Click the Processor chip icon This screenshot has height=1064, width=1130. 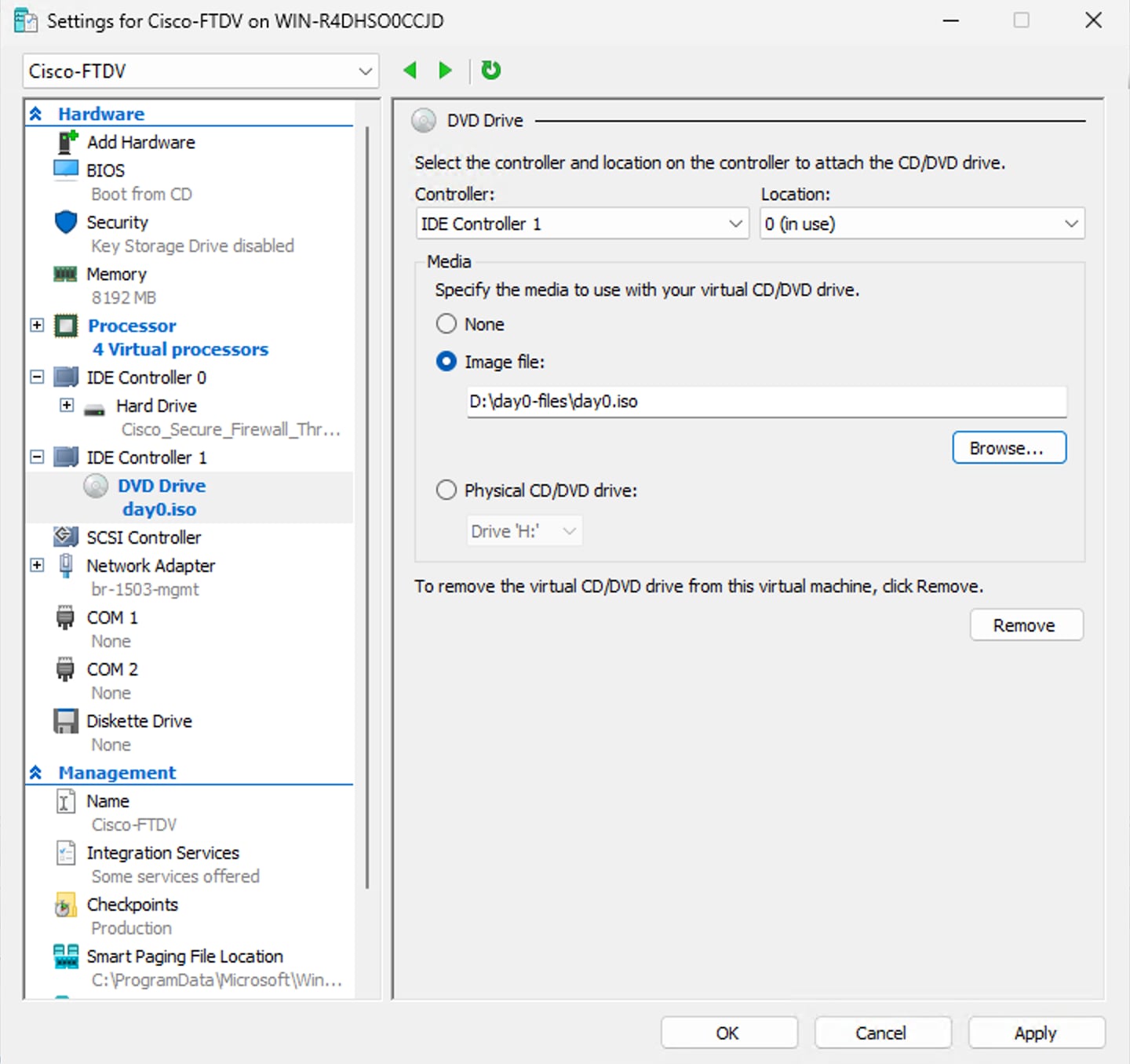coord(66,326)
